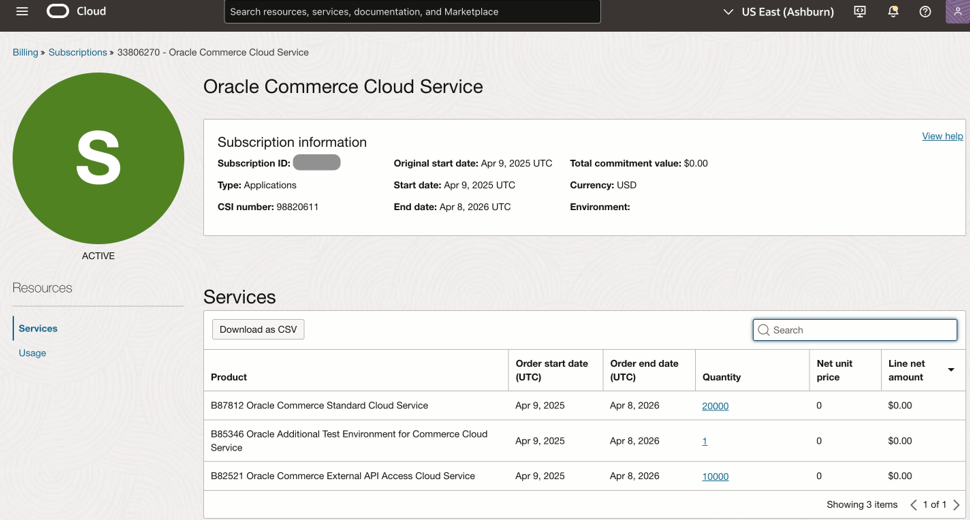This screenshot has width=970, height=520.
Task: Open the View help link
Action: [x=942, y=136]
